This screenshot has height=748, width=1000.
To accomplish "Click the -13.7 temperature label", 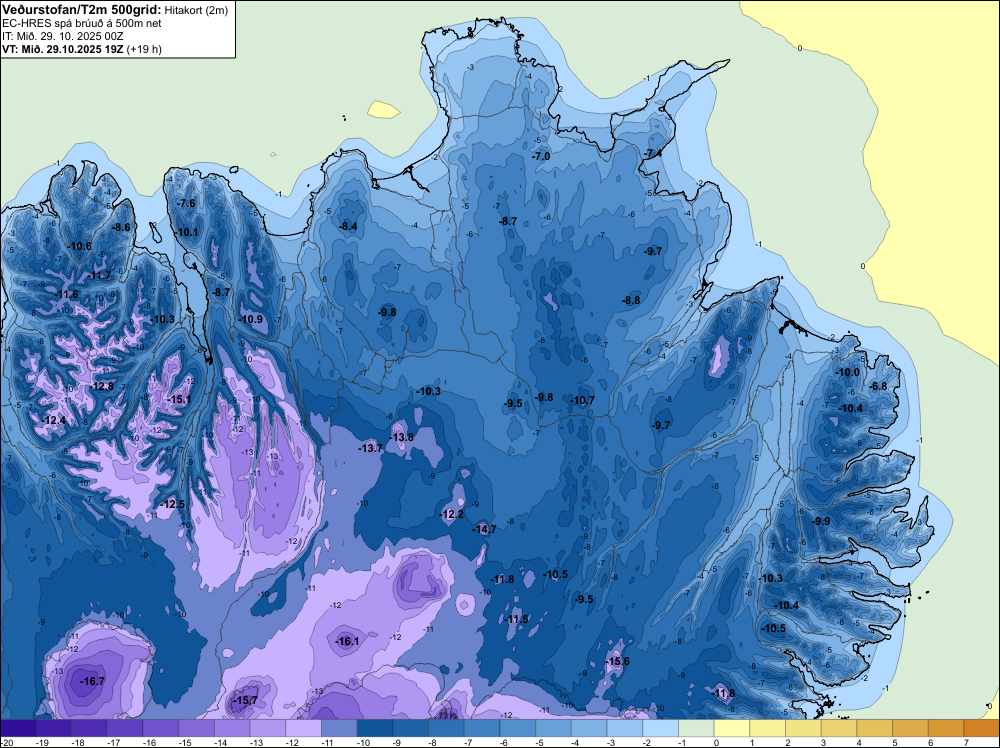I will pyautogui.click(x=371, y=448).
